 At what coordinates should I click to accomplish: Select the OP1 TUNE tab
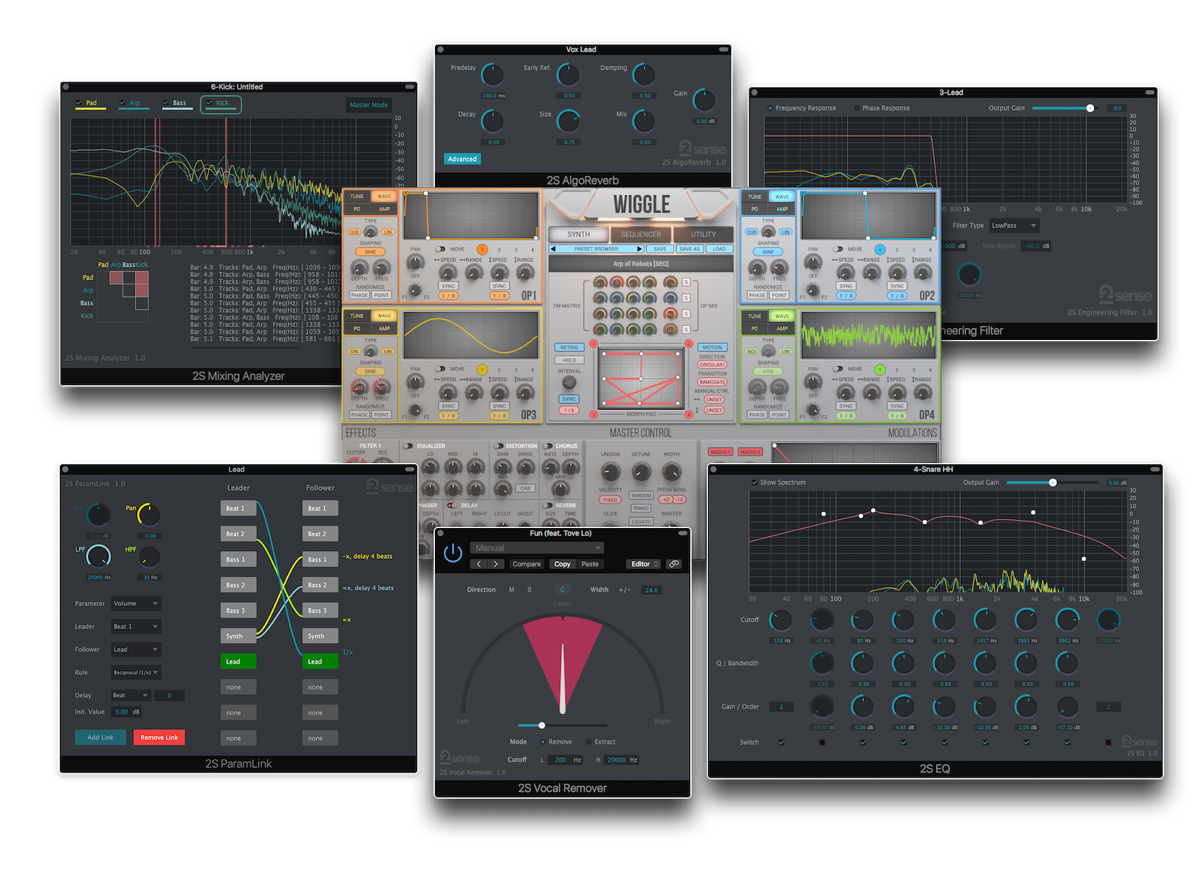coord(356,197)
